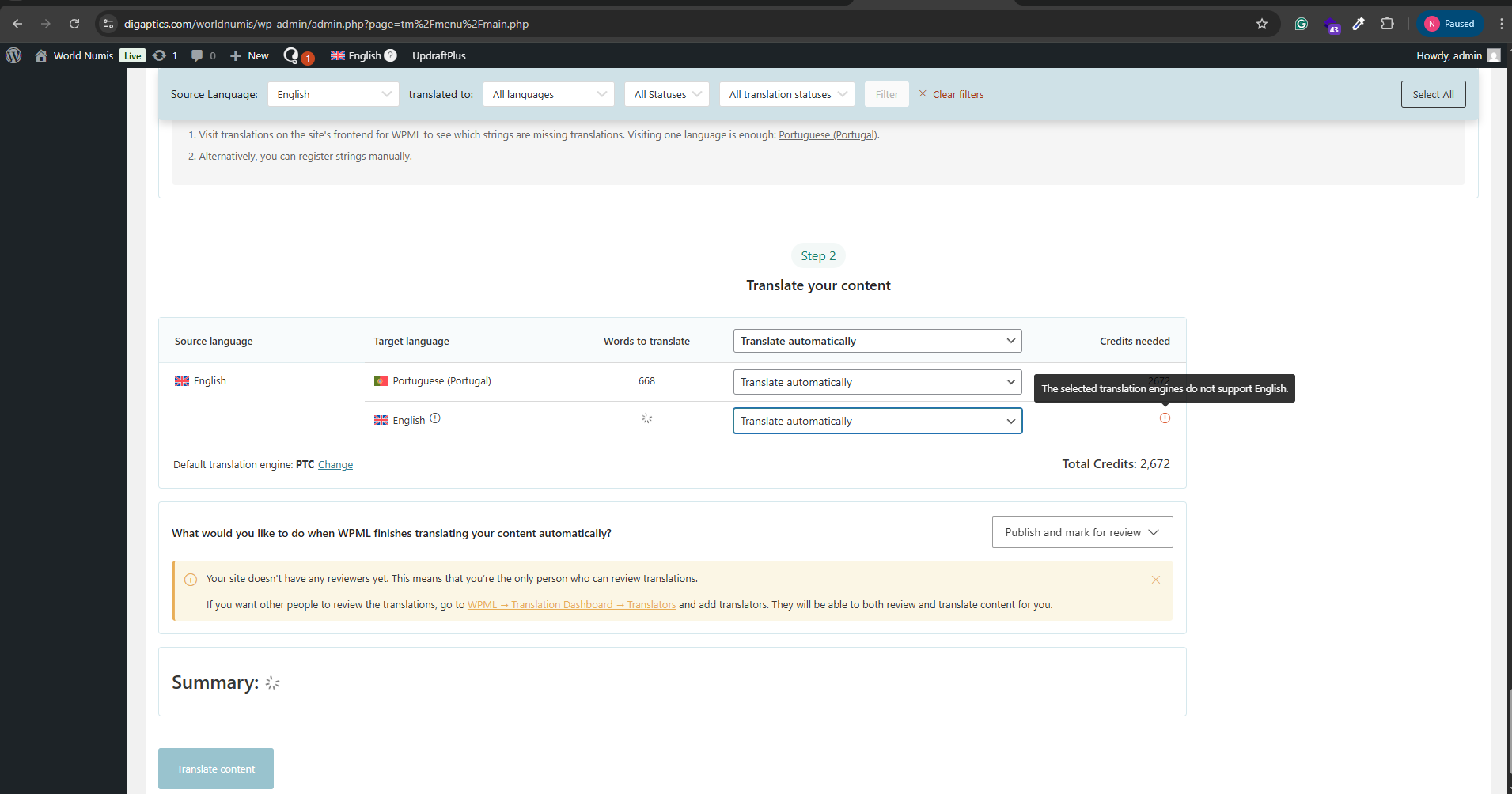Open the Portuguese row Translate automatically dropdown
Screen dimensions: 1512x794
tap(877, 382)
